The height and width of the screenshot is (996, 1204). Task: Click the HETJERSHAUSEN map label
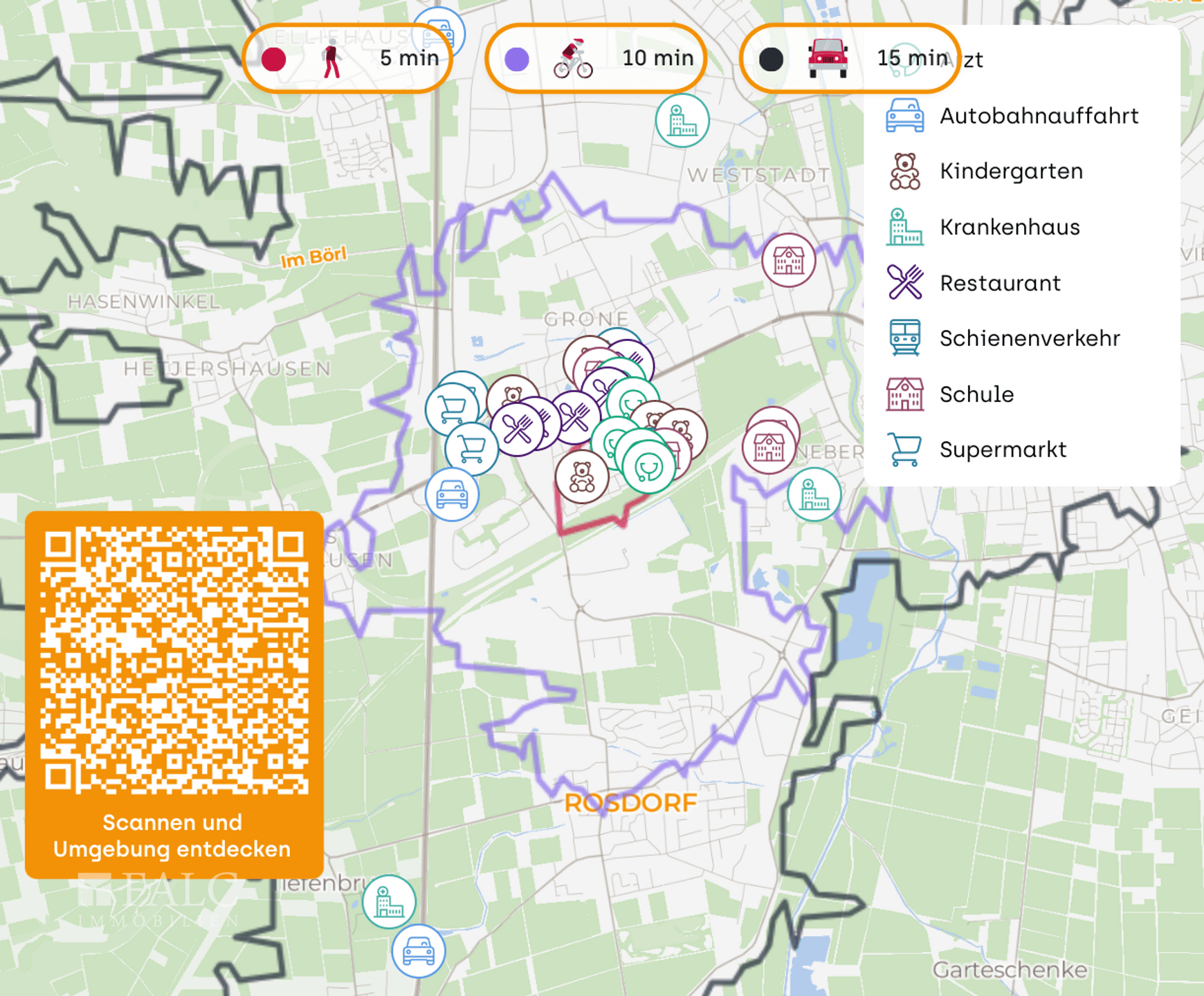point(228,369)
